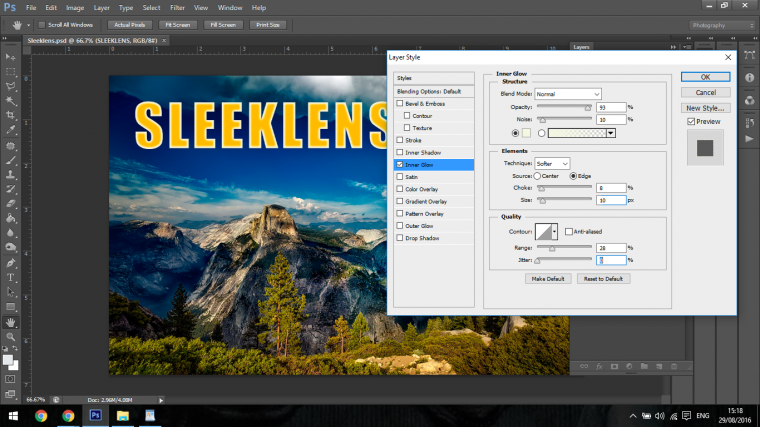Open the File menu
760x427 pixels.
(x=31, y=8)
